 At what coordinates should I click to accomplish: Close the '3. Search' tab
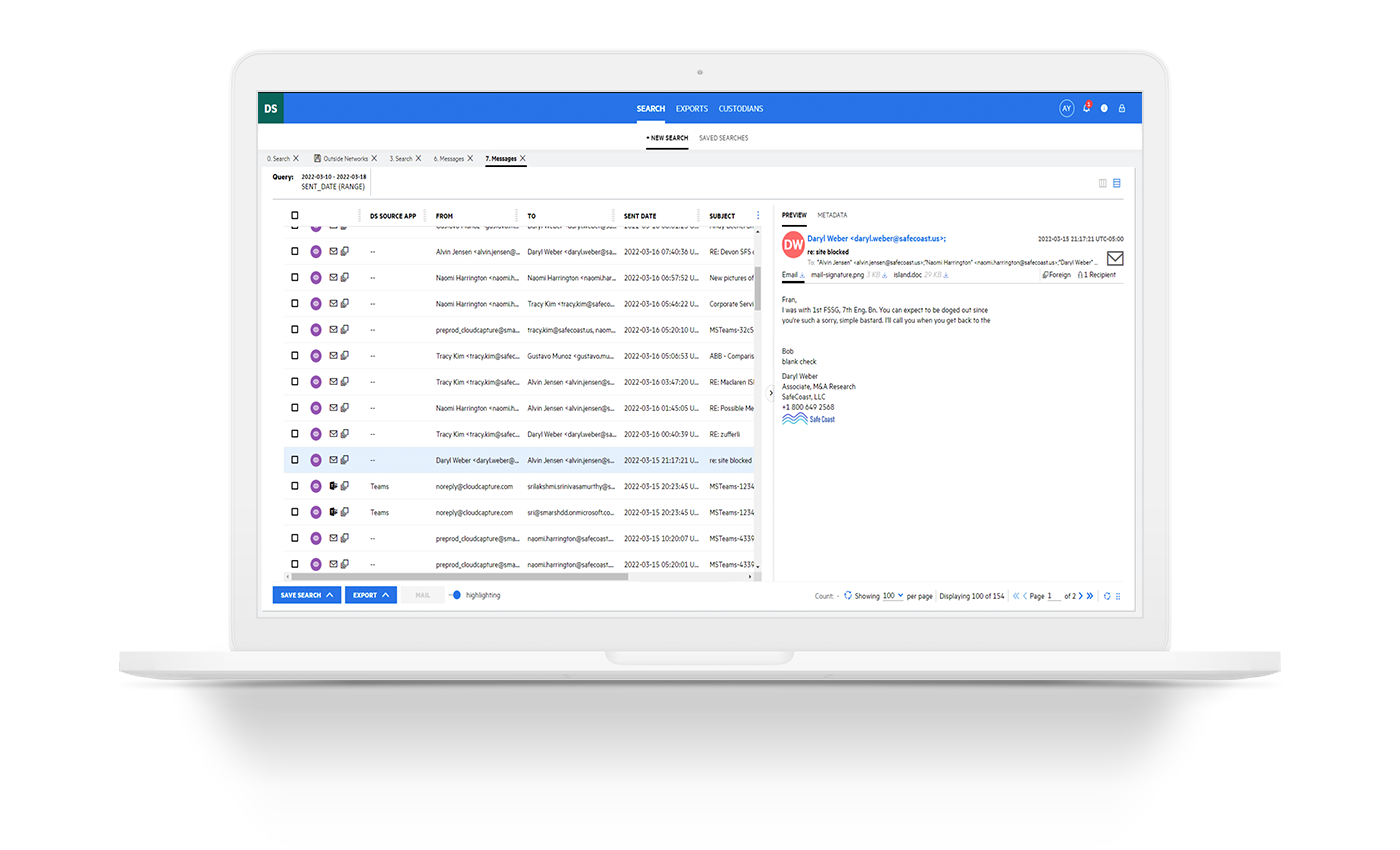[419, 158]
